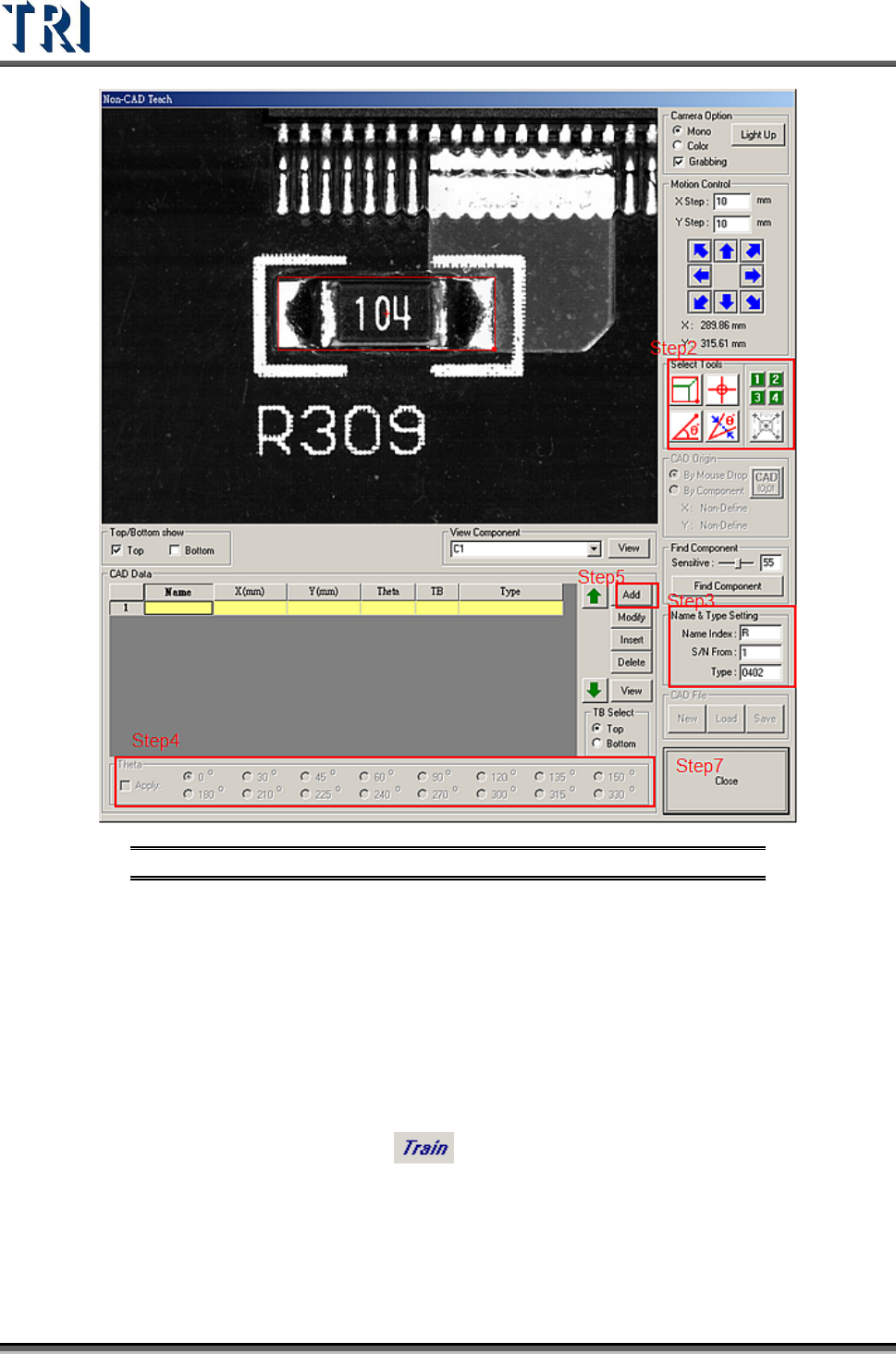Click the CAD origin icon button
This screenshot has width=896, height=1354.
tap(767, 482)
